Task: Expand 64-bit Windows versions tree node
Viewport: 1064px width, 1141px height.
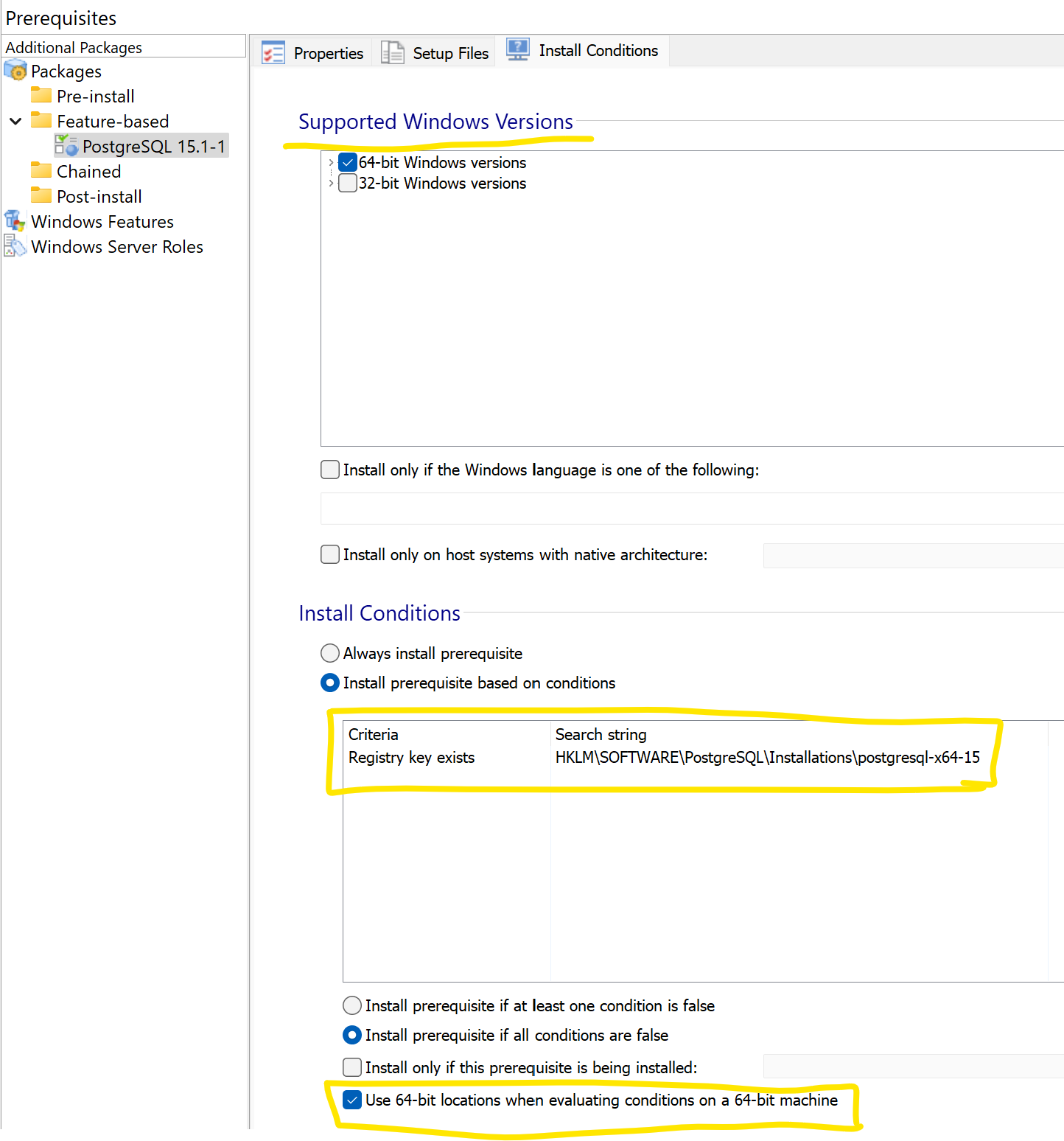Action: pyautogui.click(x=331, y=162)
